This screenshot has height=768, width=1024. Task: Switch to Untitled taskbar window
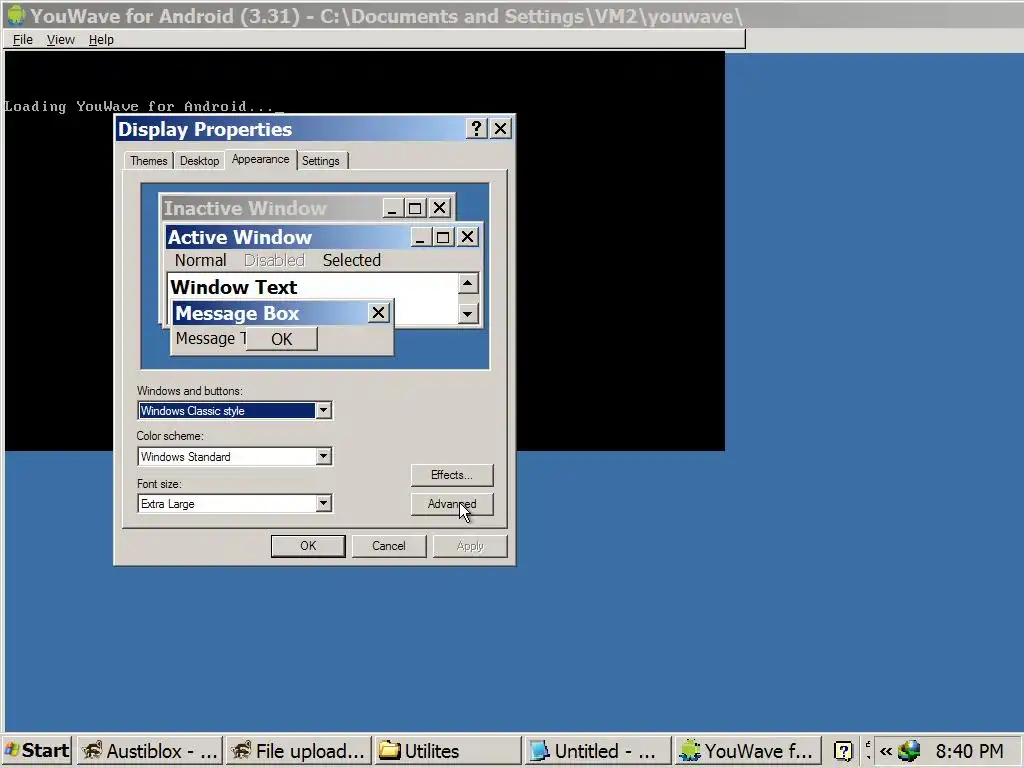coord(596,751)
